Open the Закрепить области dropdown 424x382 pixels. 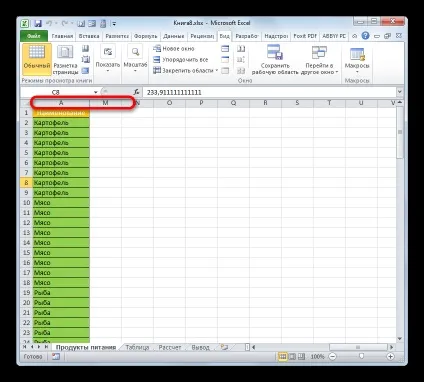pos(185,71)
